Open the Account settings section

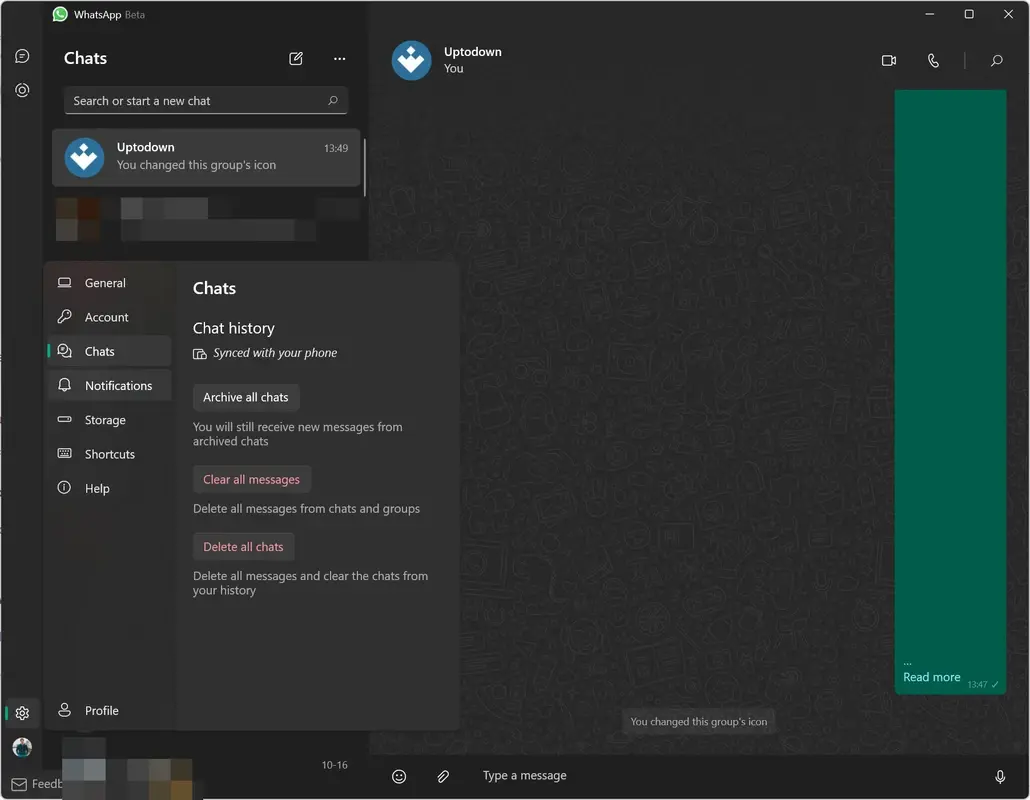(x=104, y=317)
